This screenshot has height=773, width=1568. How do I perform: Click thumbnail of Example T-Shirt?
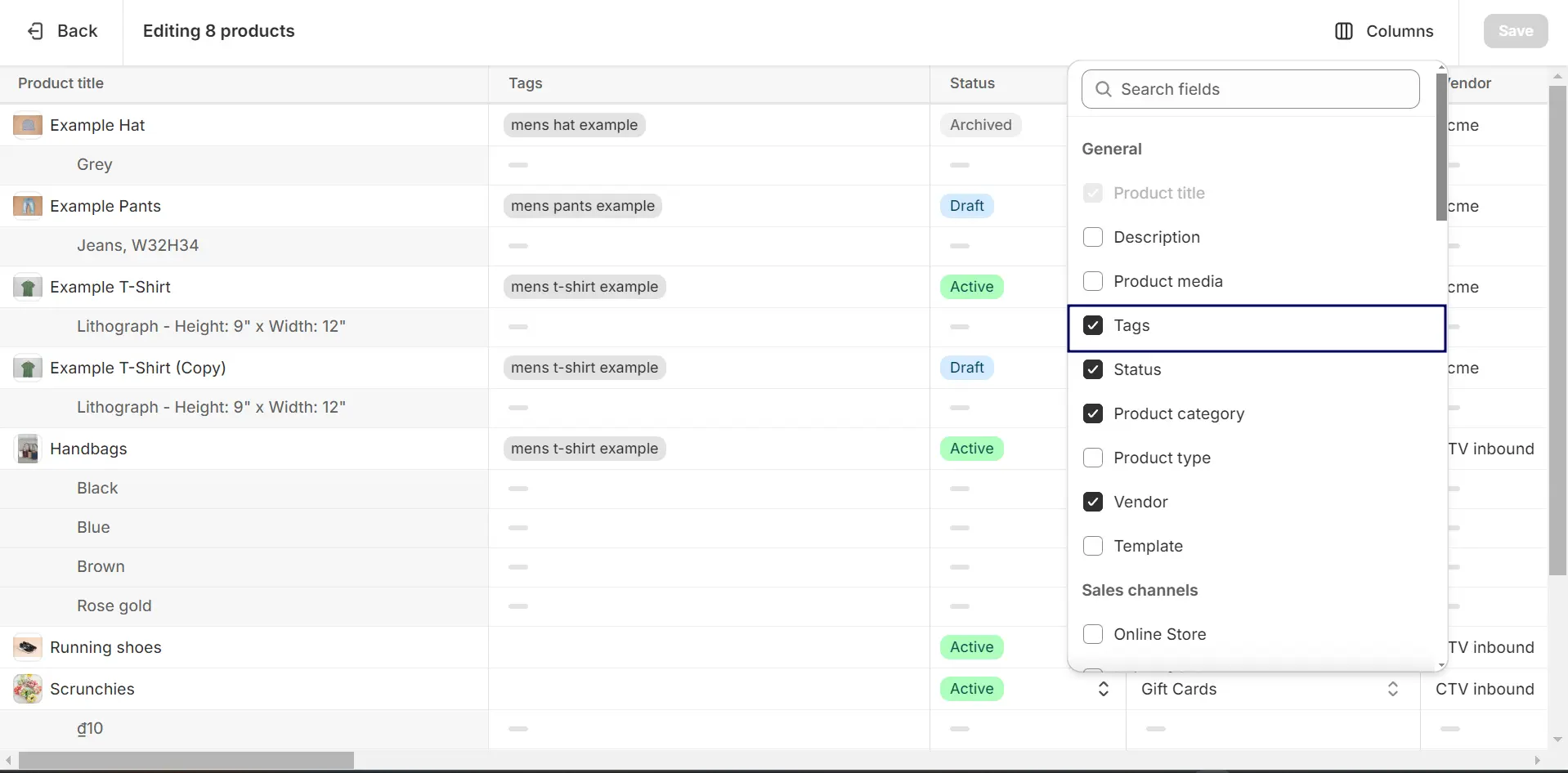point(28,287)
